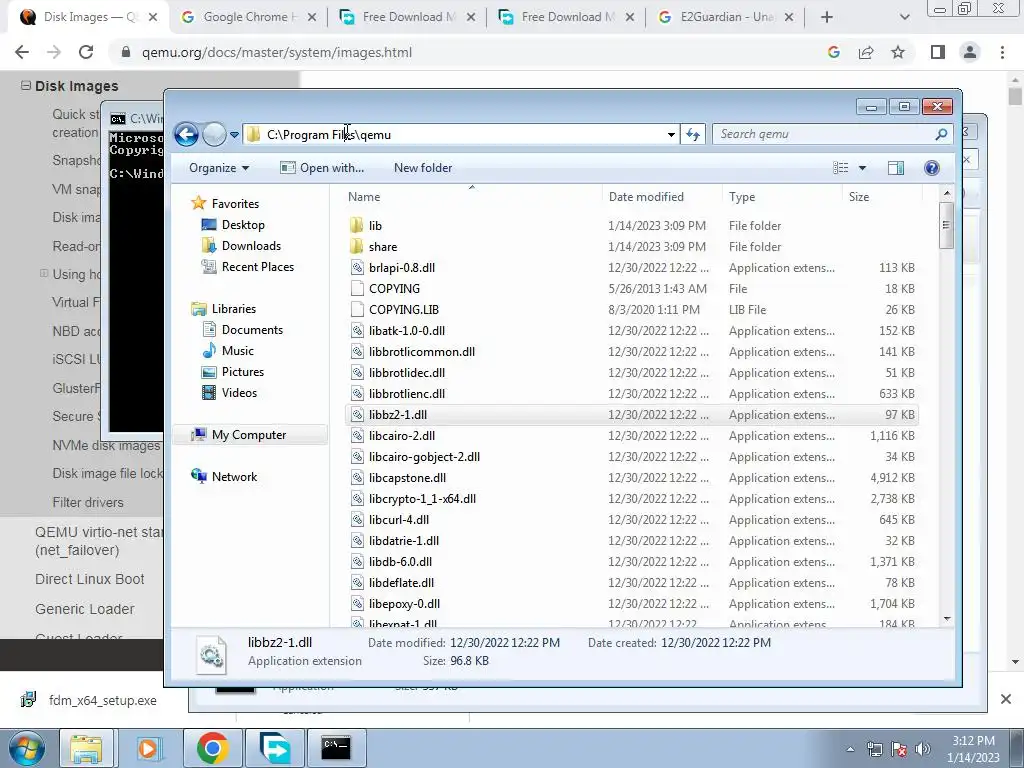Click Chrome reload button

tap(86, 52)
